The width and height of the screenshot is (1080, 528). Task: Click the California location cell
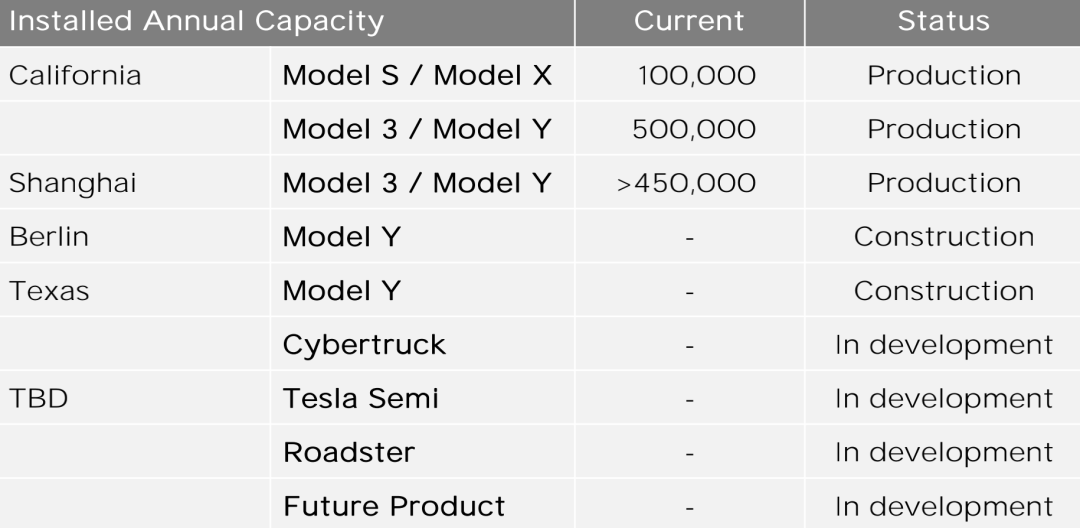(75, 76)
